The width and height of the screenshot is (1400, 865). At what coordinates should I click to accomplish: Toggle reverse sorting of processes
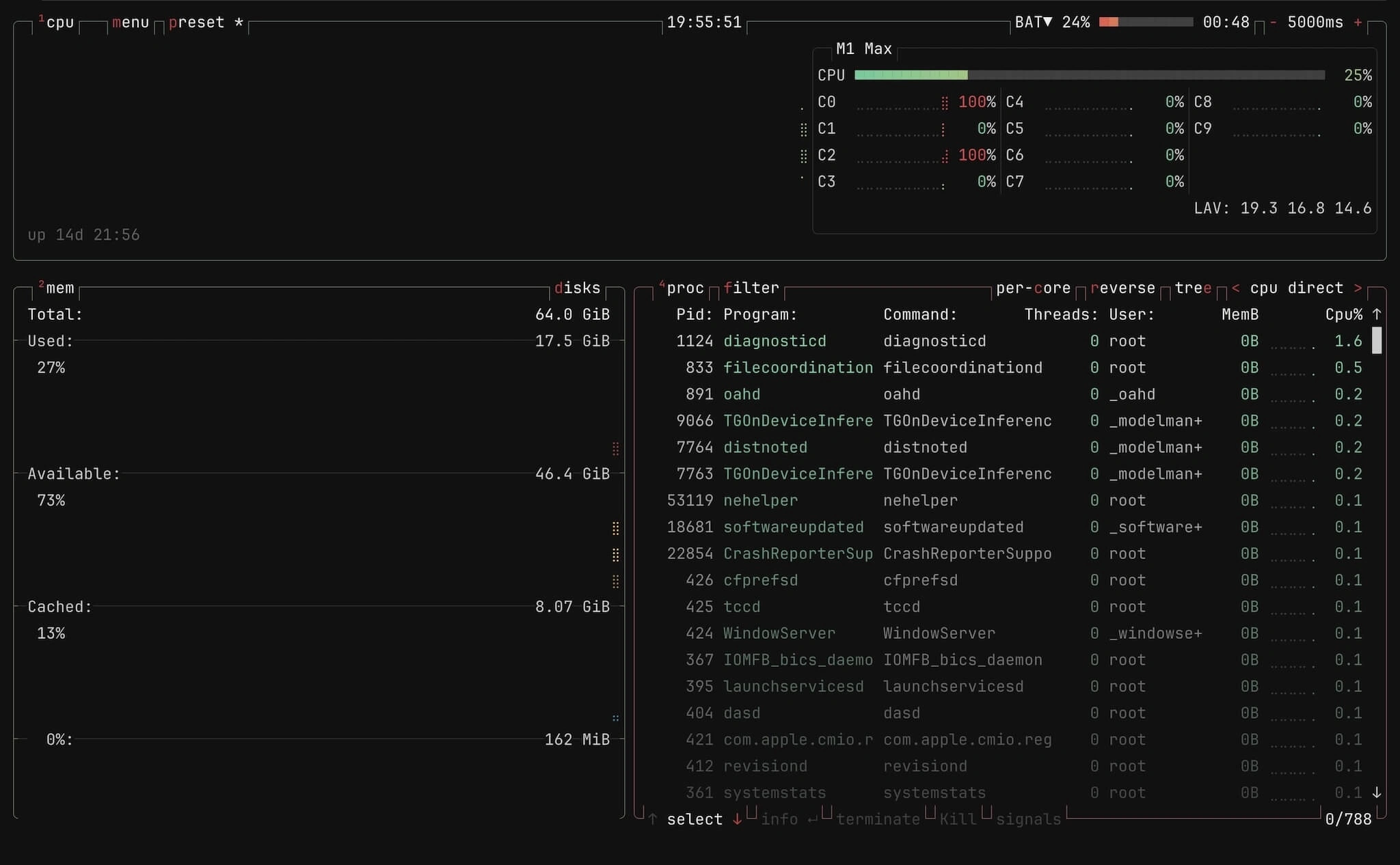coord(1122,288)
